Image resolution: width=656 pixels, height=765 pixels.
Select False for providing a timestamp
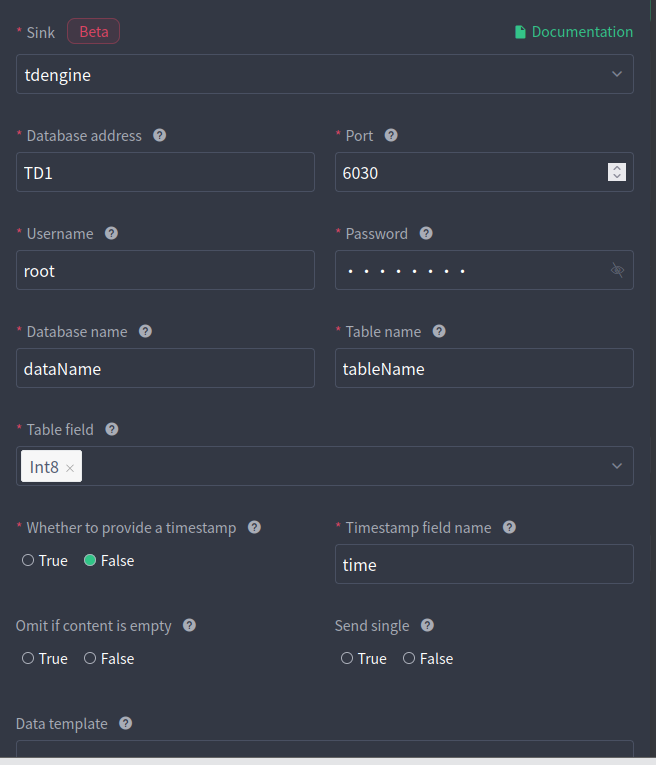pos(90,560)
